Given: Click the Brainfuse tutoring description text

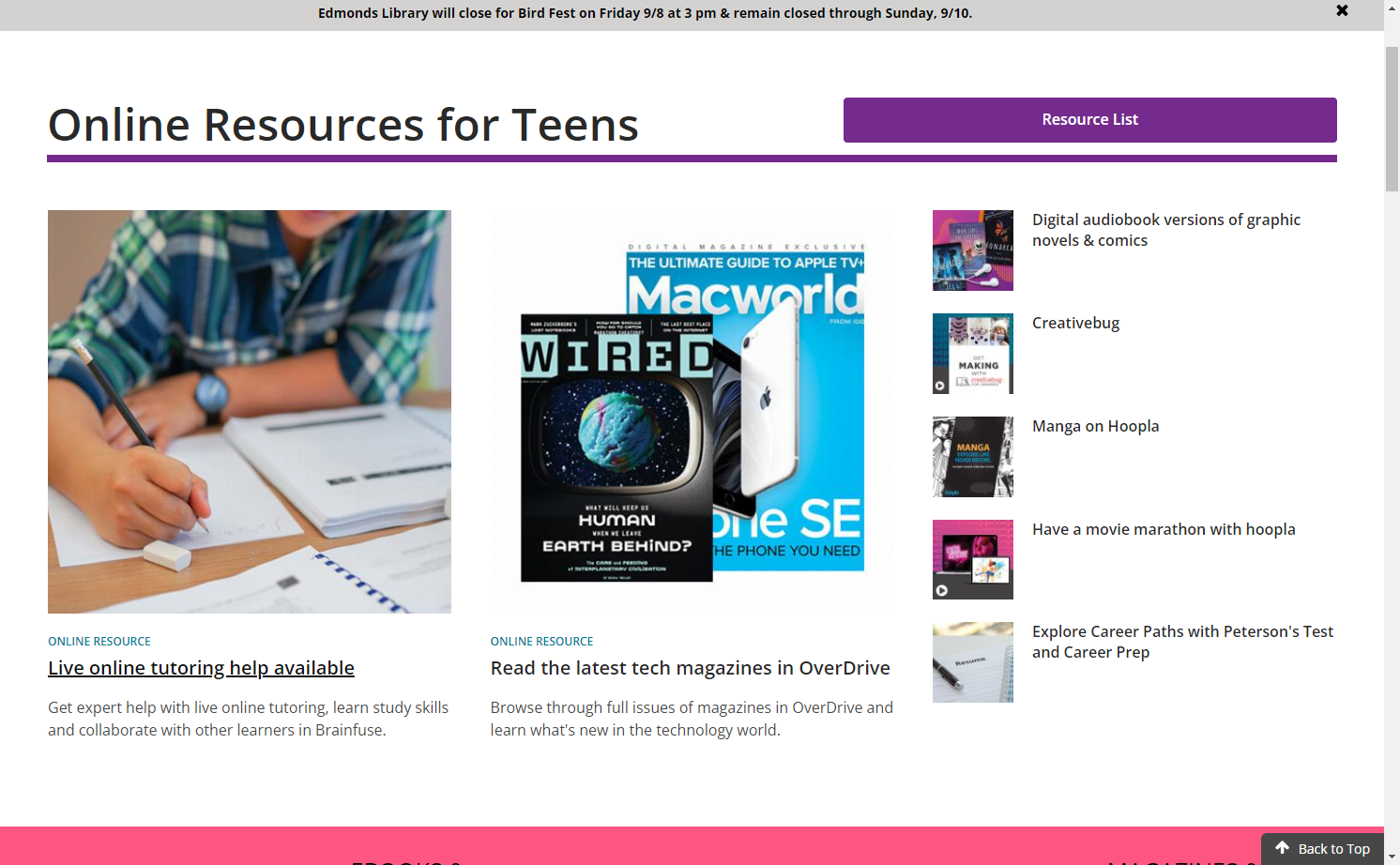Looking at the screenshot, I should point(249,719).
